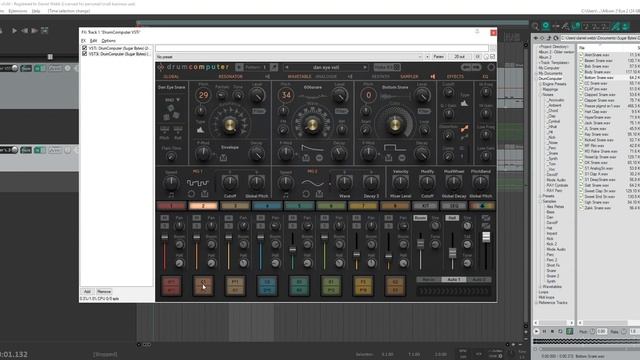Select previous preset with left arrow

tap(287, 67)
